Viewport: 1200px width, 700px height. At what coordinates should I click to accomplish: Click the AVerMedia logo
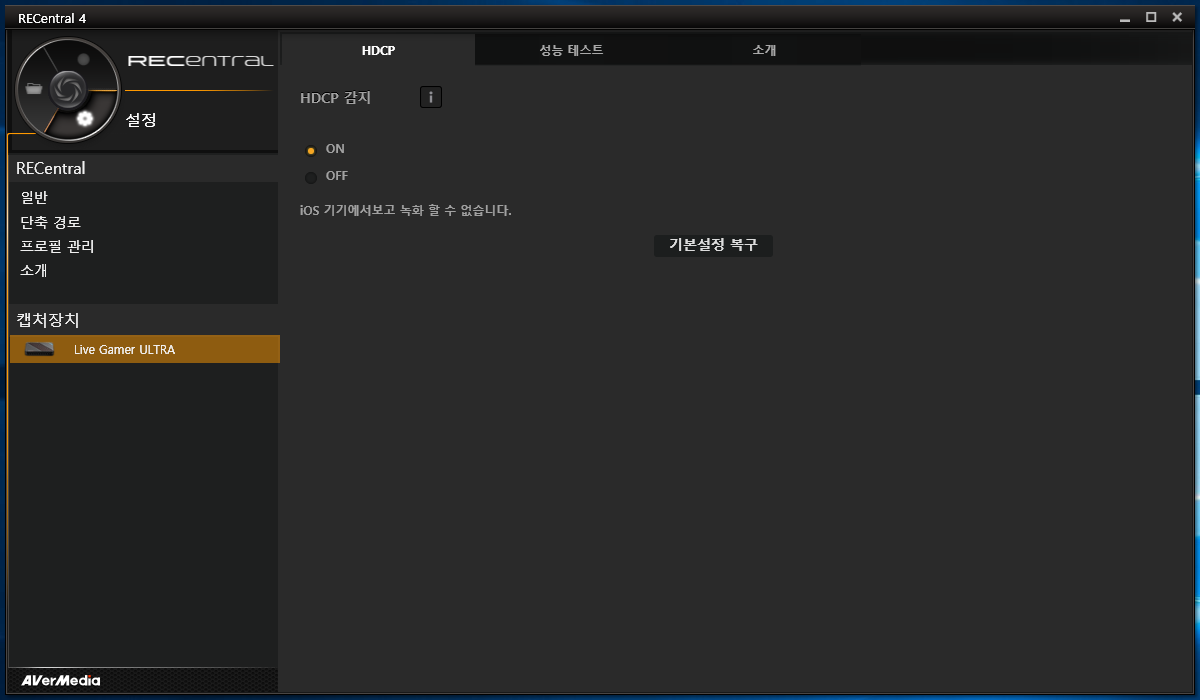(61, 680)
